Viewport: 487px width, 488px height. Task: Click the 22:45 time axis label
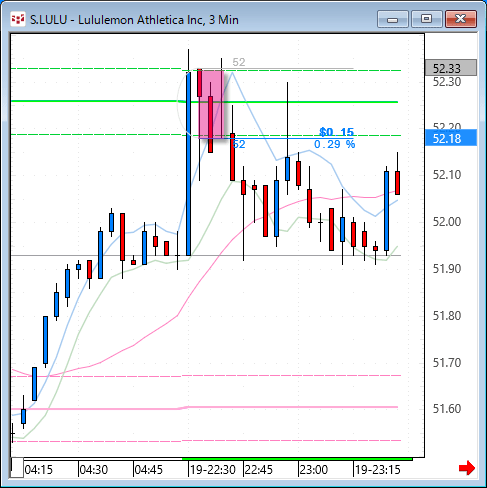259,470
